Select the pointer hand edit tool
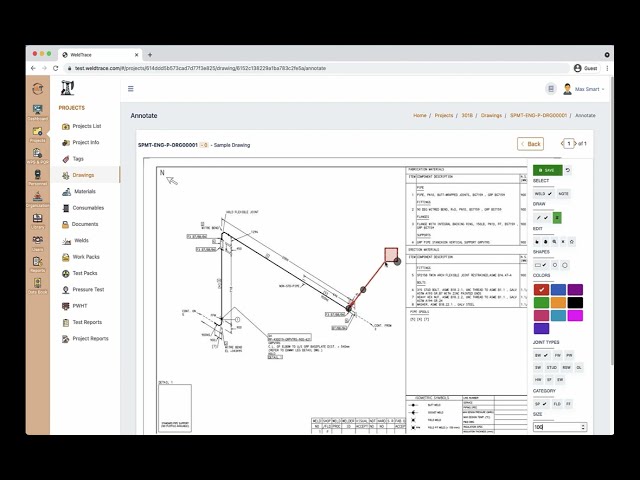 point(537,242)
